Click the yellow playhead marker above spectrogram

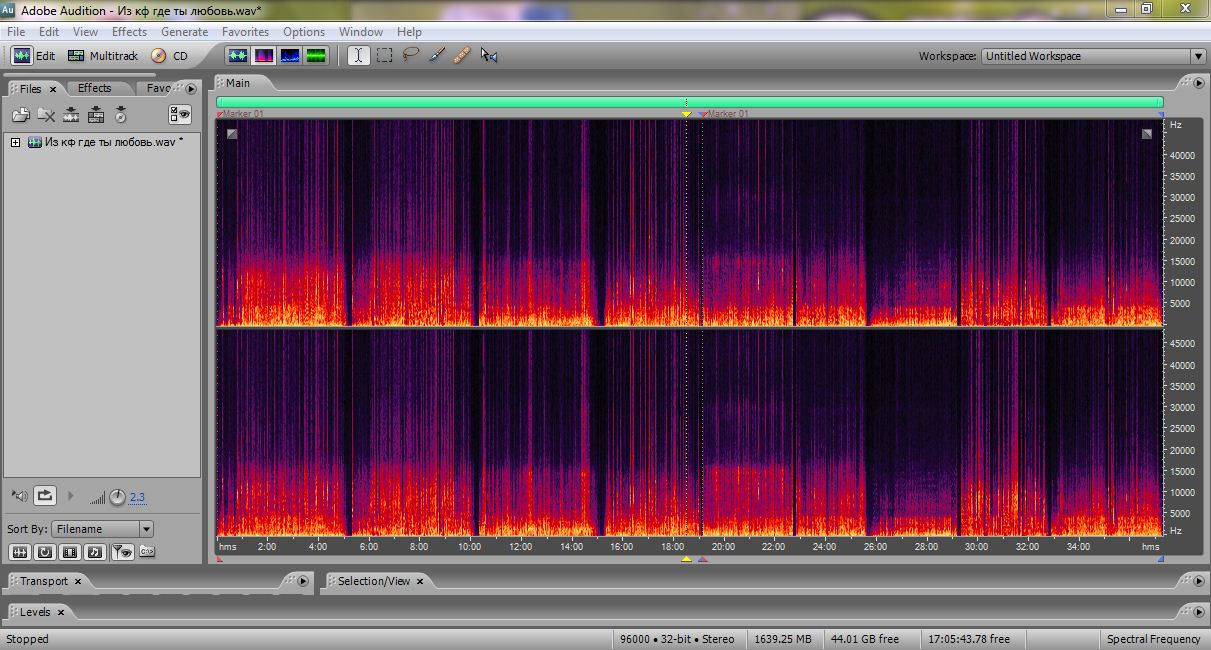coord(686,114)
